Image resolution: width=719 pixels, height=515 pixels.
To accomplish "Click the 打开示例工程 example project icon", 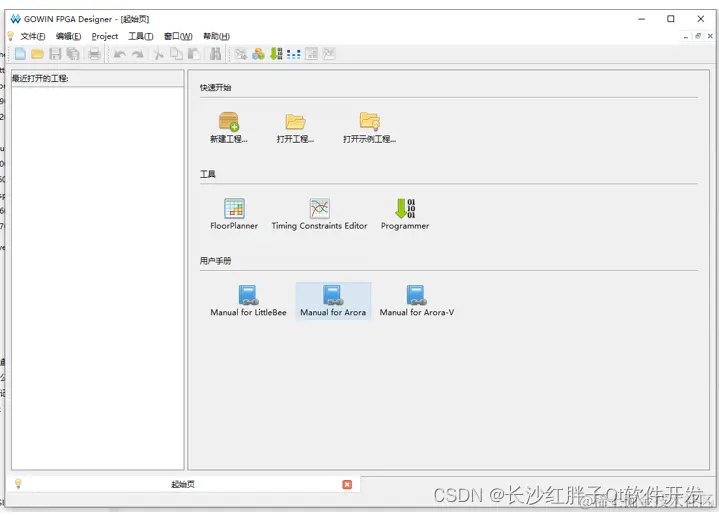I will point(370,127).
